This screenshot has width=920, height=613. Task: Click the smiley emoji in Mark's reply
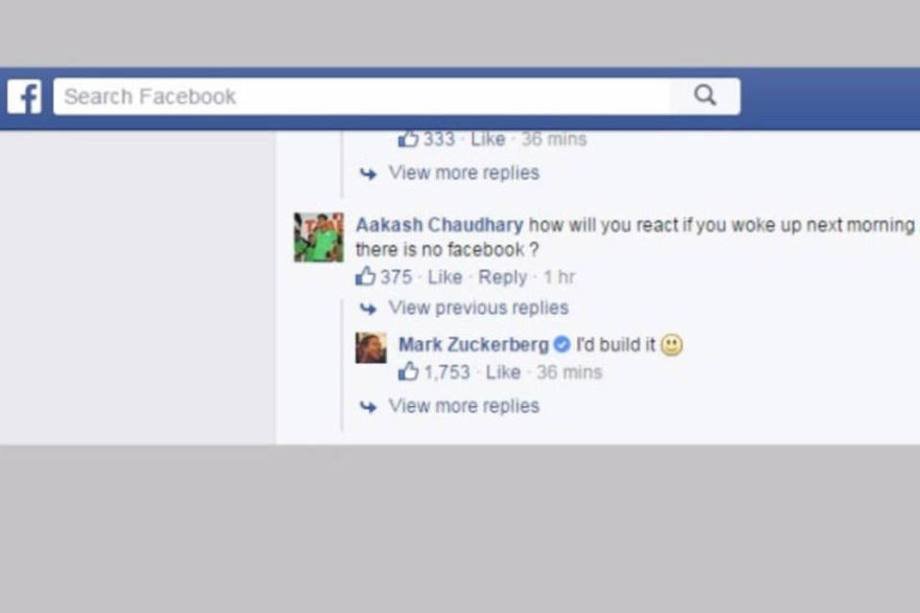pos(672,345)
